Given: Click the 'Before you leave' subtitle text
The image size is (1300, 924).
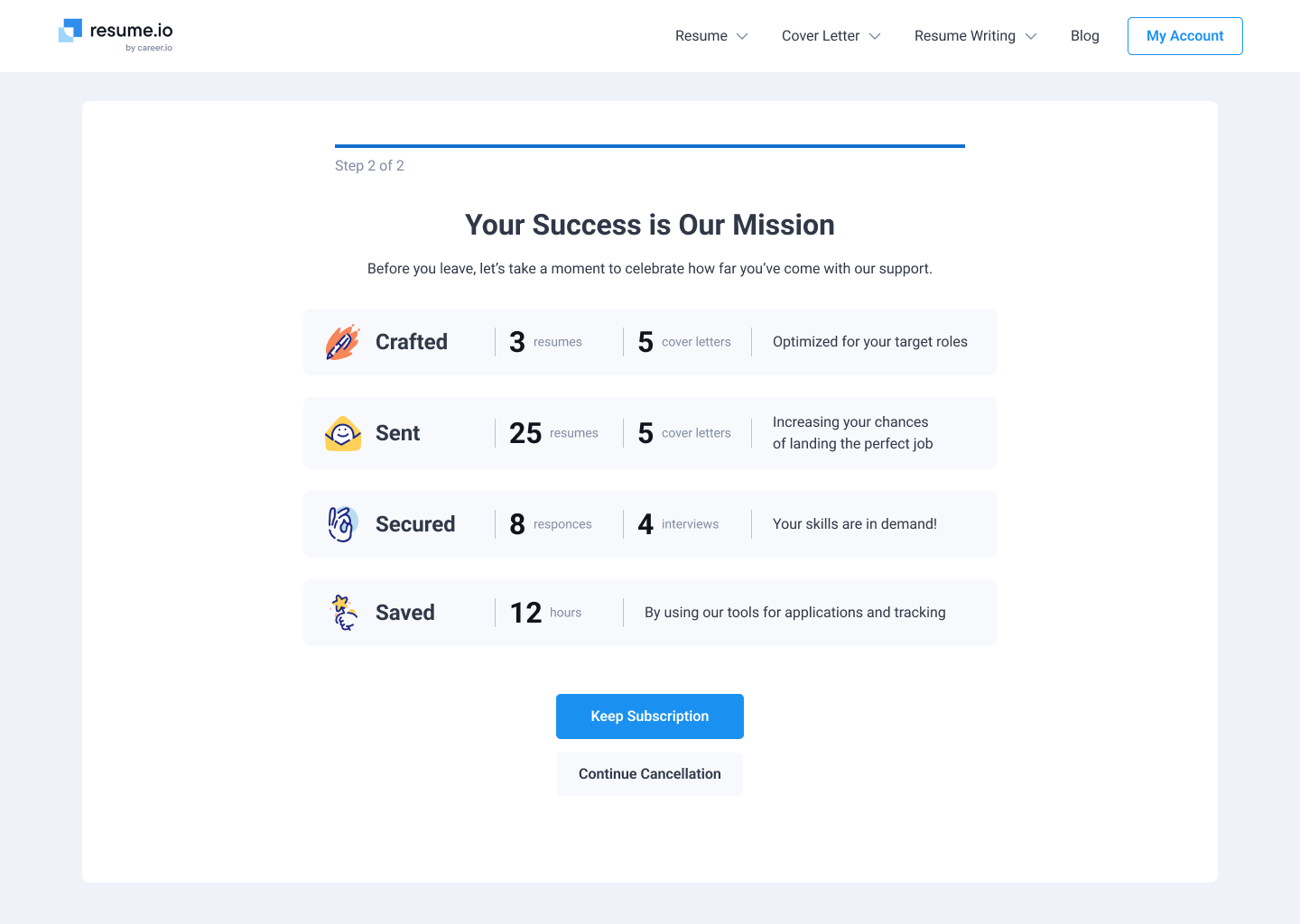Looking at the screenshot, I should point(650,269).
